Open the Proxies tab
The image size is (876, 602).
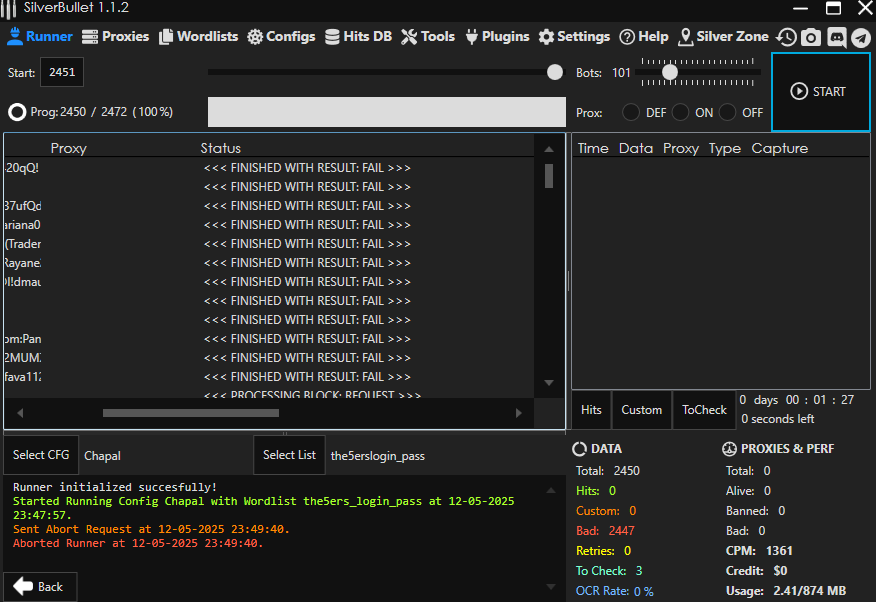point(116,36)
